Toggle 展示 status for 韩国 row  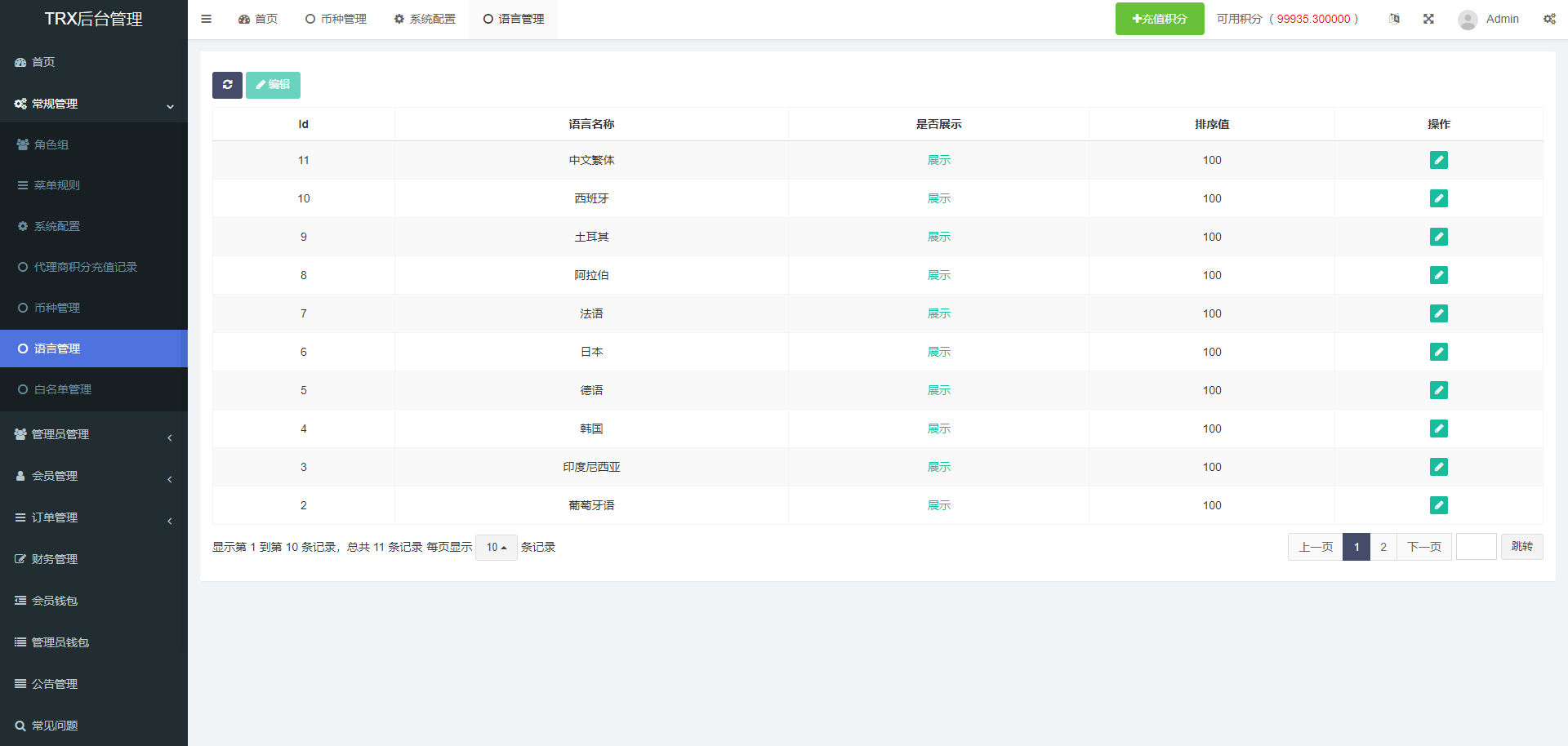pyautogui.click(x=938, y=429)
